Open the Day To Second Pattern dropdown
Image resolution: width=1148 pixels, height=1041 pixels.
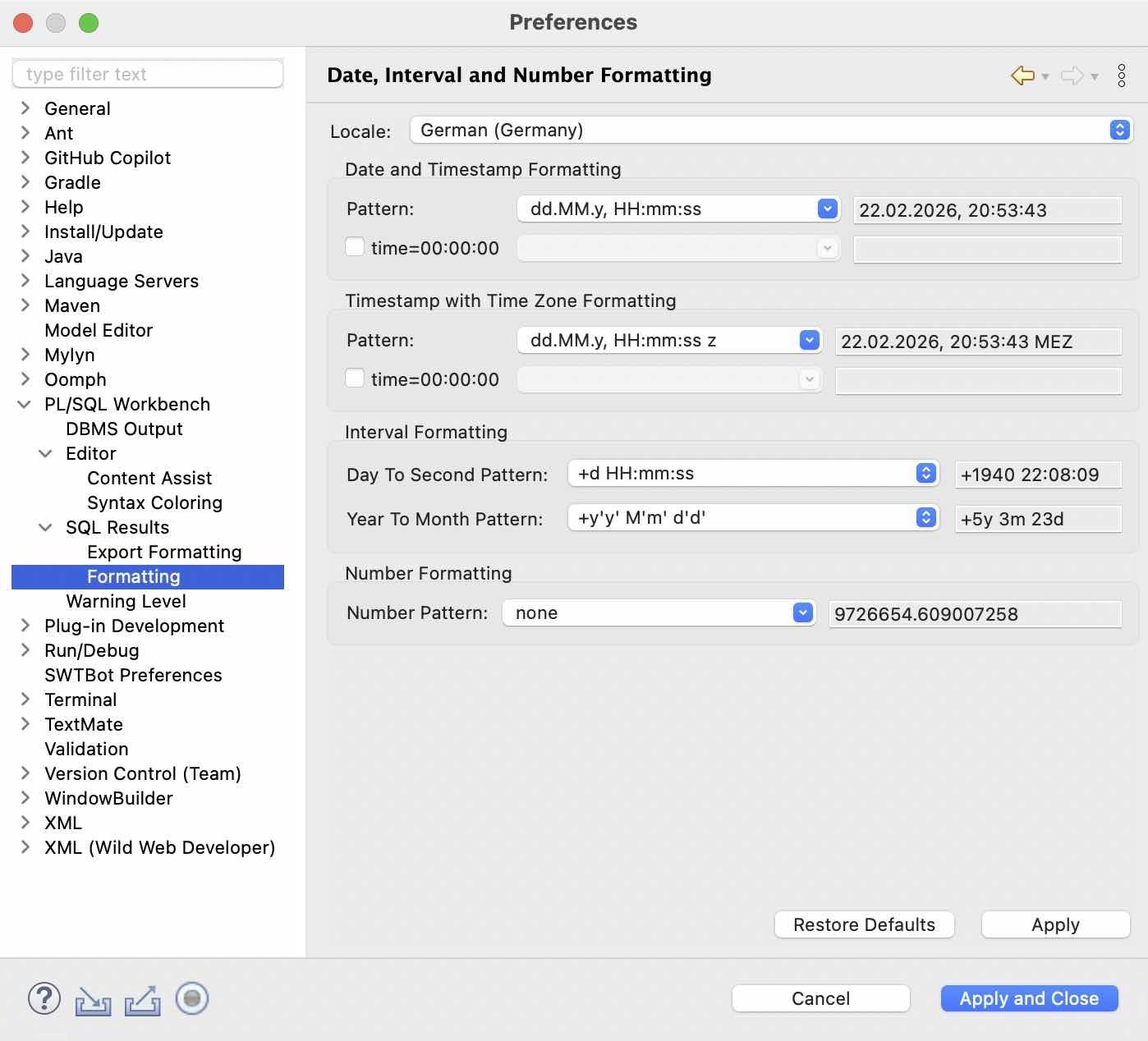point(925,473)
